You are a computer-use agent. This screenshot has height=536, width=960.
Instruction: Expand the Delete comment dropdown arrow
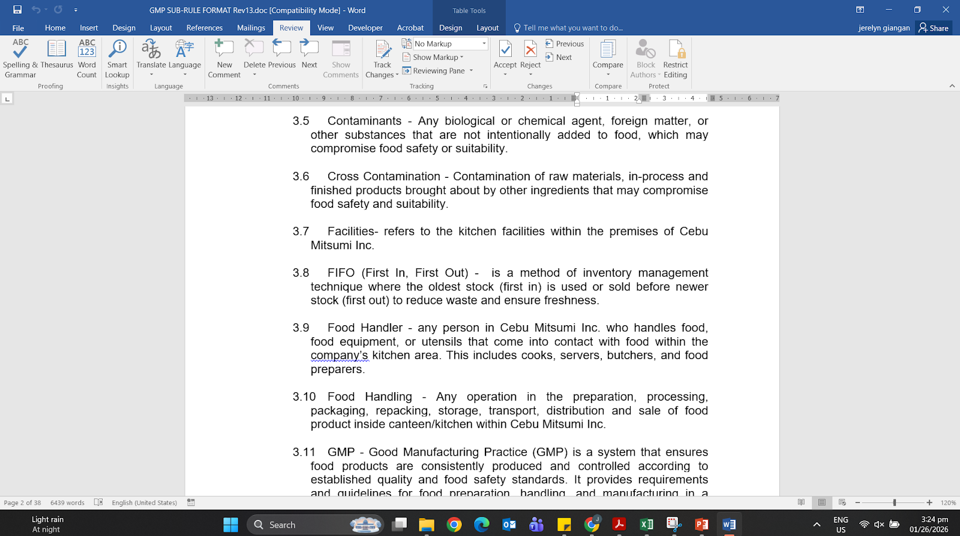[x=254, y=75]
